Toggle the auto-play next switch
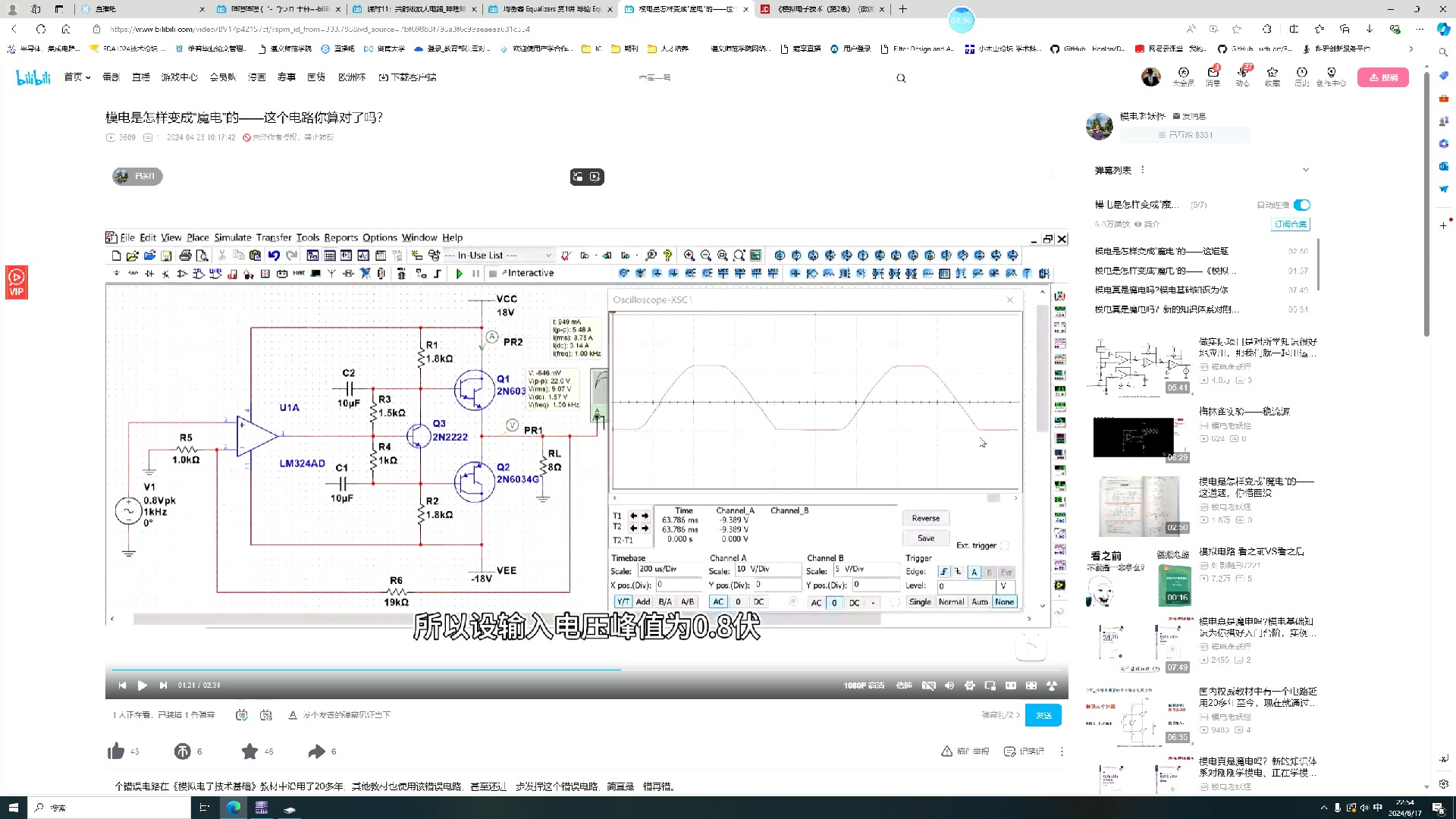The width and height of the screenshot is (1456, 819). coord(1302,205)
